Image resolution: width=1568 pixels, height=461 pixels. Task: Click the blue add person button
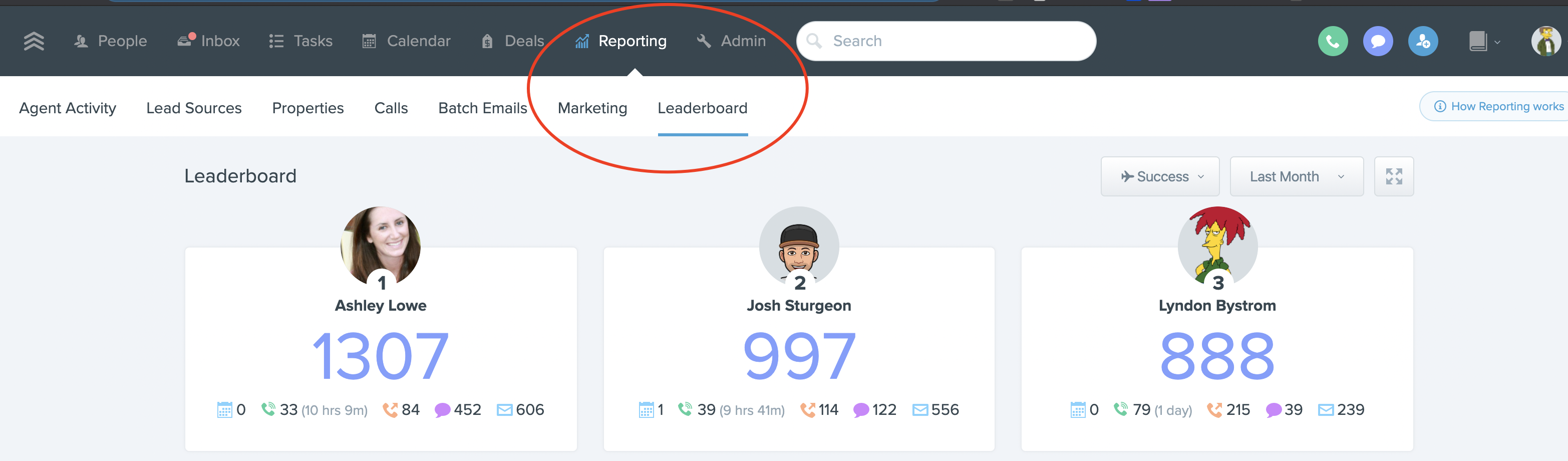[x=1423, y=42]
